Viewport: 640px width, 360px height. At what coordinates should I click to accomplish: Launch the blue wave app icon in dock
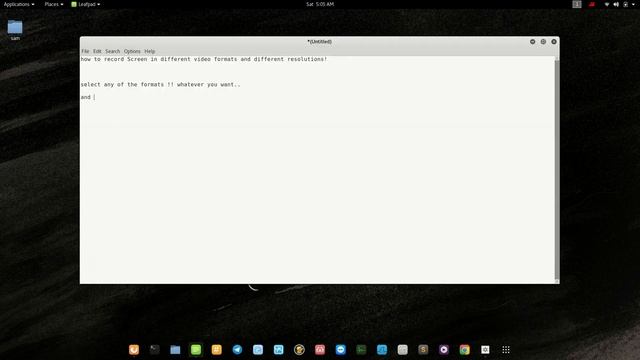coord(382,349)
